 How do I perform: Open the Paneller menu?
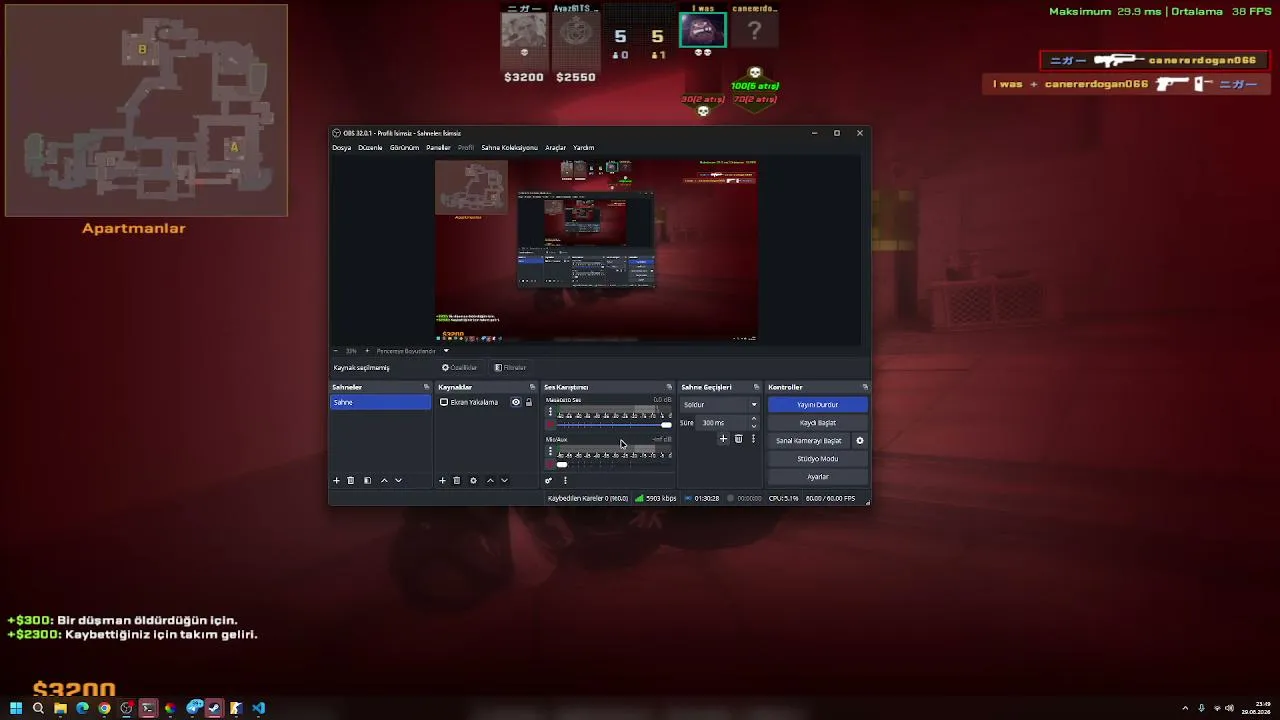[x=438, y=148]
